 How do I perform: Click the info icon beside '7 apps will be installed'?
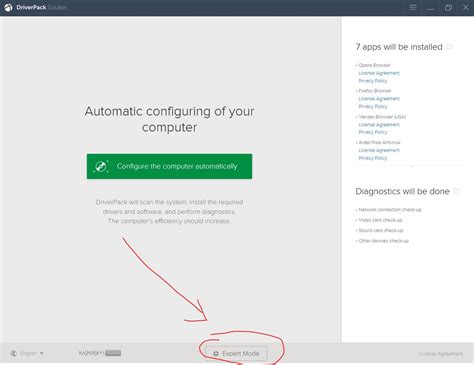(449, 47)
